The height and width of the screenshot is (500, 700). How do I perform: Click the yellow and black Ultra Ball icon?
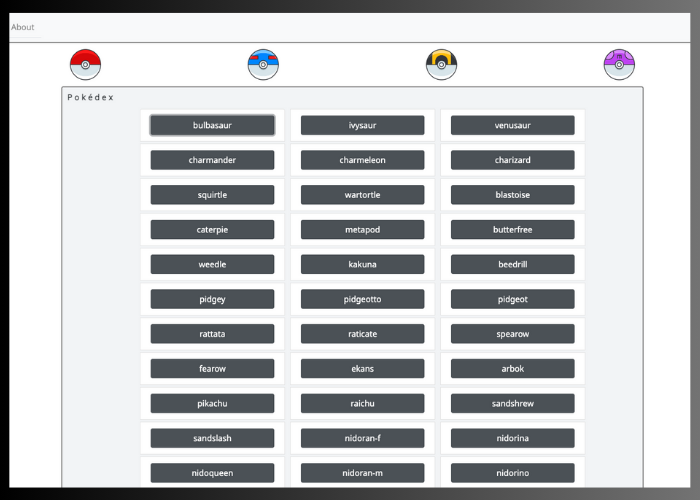(x=441, y=65)
